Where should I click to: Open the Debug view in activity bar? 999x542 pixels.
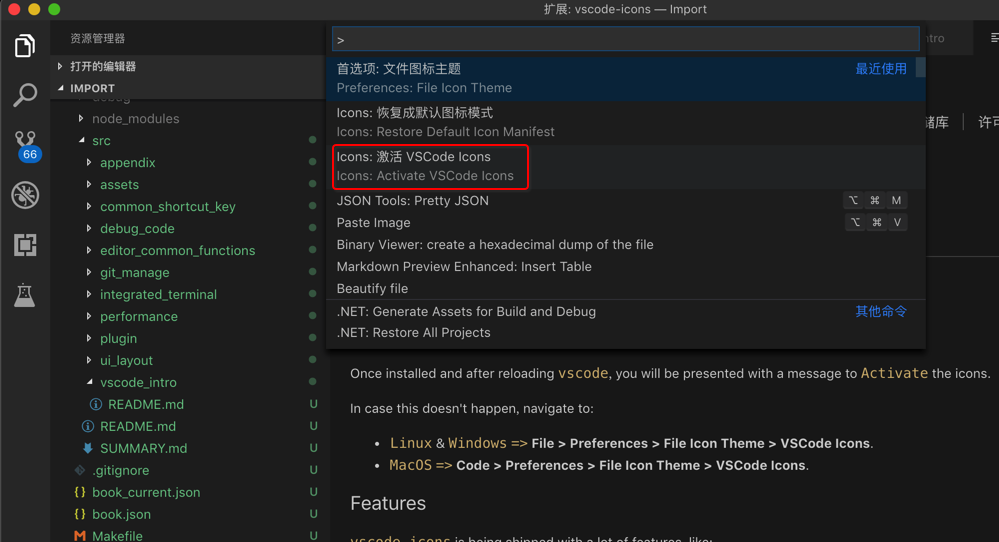click(25, 195)
